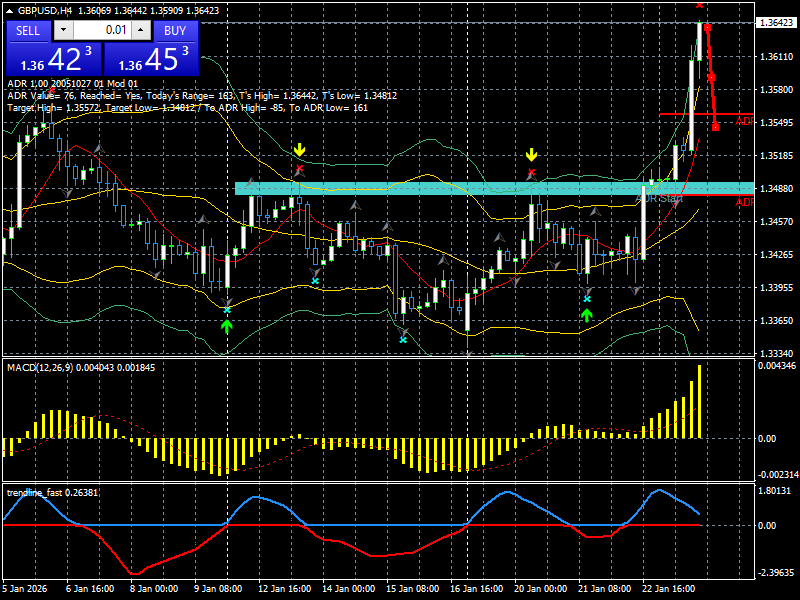Decrease trade volume with the down arrow

(x=63, y=30)
